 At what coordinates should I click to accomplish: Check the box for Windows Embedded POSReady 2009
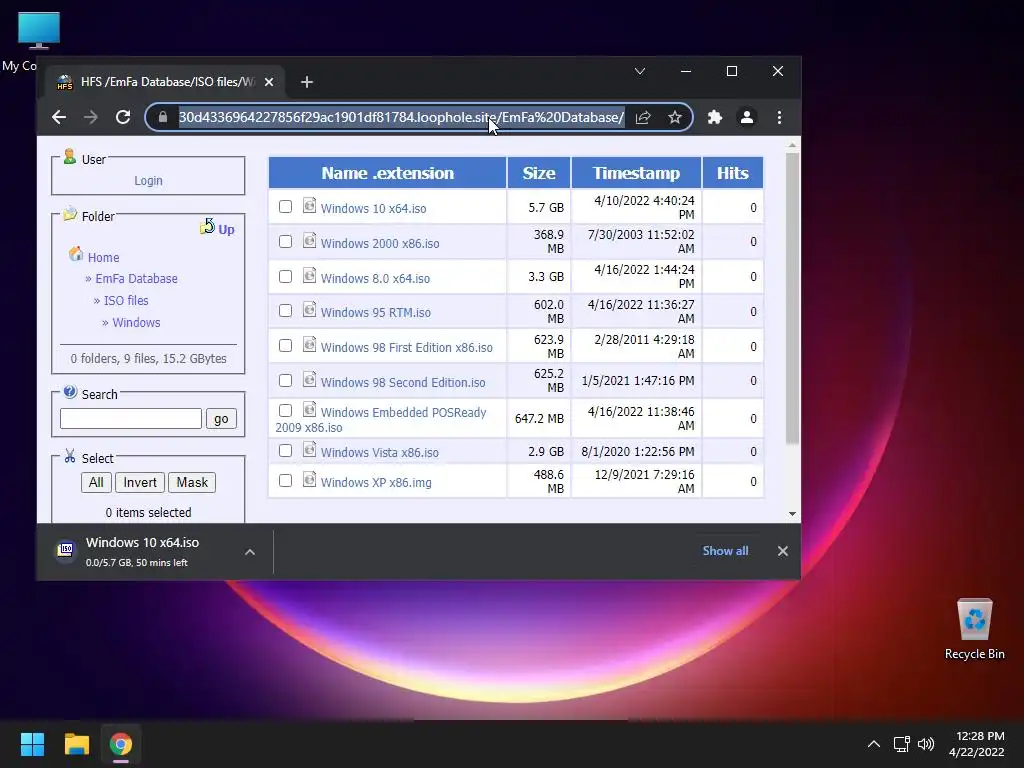(x=285, y=411)
